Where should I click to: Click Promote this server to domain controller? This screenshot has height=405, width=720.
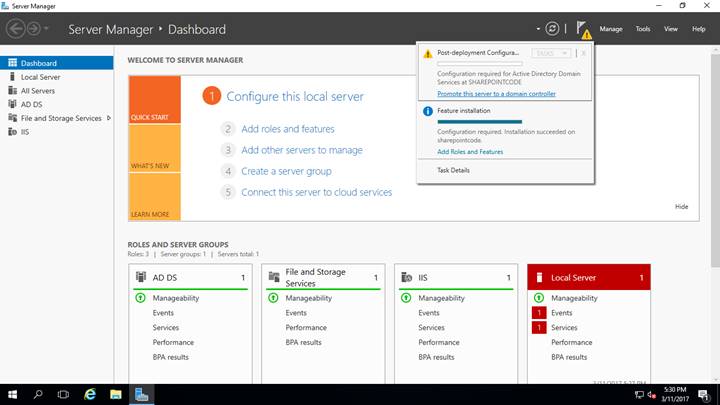tap(496, 93)
